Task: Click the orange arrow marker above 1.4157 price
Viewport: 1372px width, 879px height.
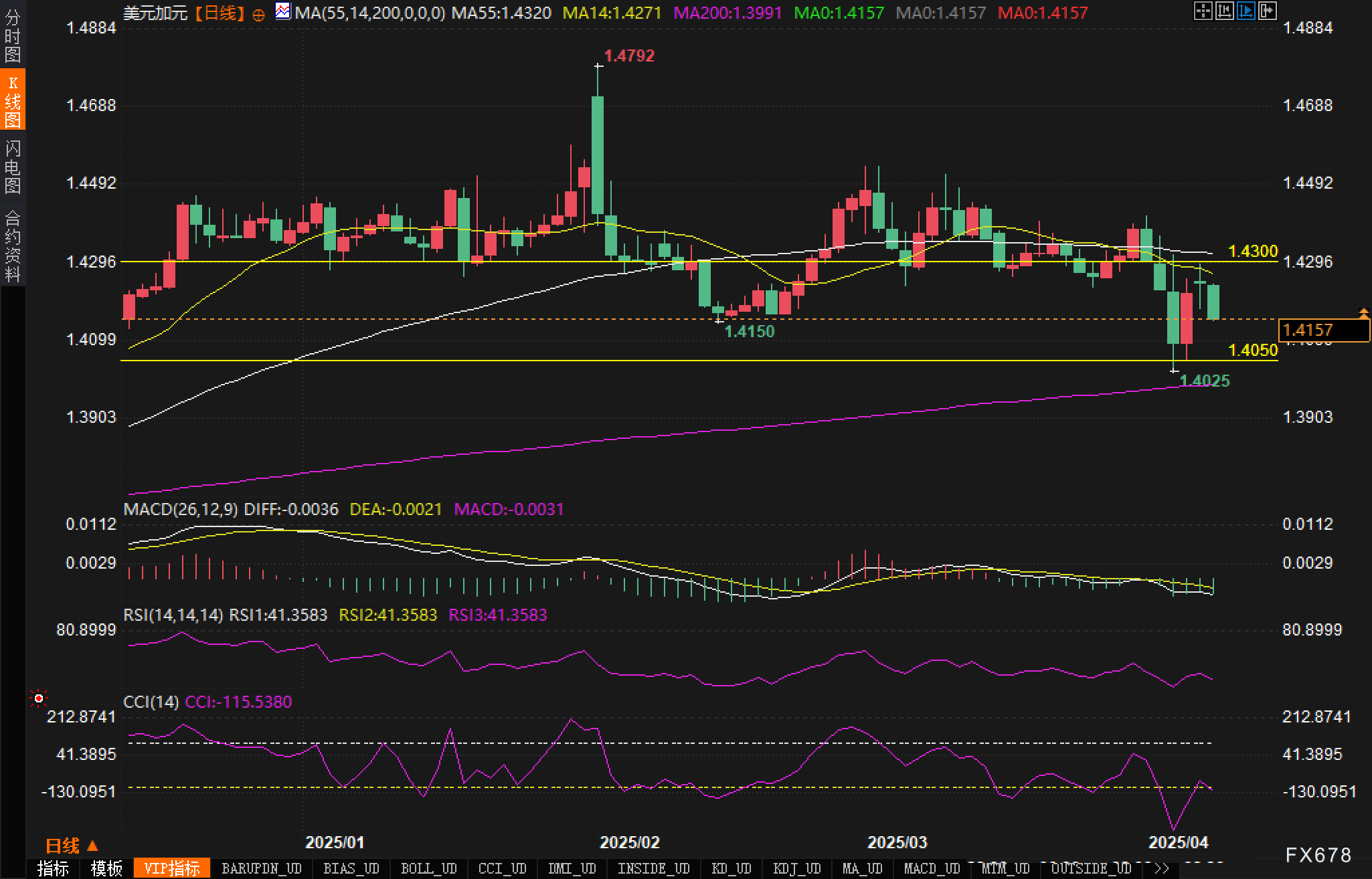Action: pyautogui.click(x=1363, y=312)
